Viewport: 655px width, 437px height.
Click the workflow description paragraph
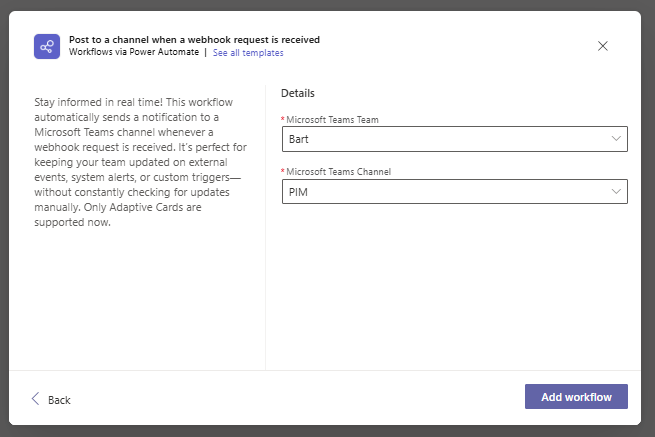140,162
